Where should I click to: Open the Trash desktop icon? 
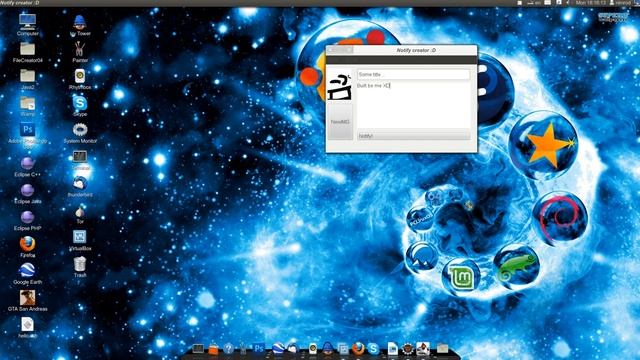click(x=80, y=266)
